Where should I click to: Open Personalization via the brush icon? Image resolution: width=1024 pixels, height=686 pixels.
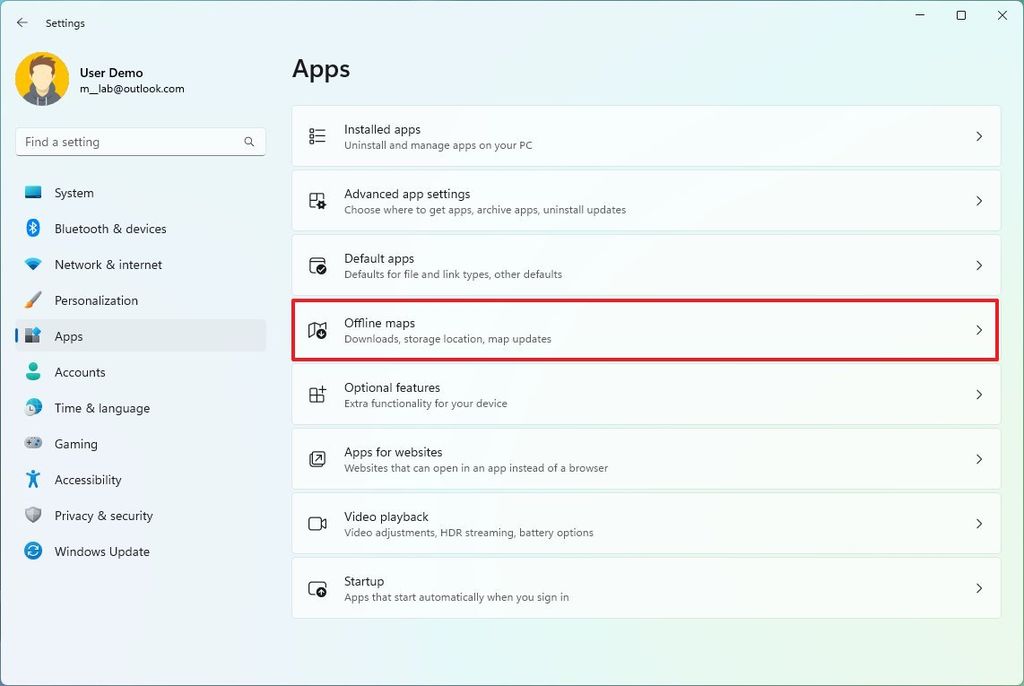33,300
